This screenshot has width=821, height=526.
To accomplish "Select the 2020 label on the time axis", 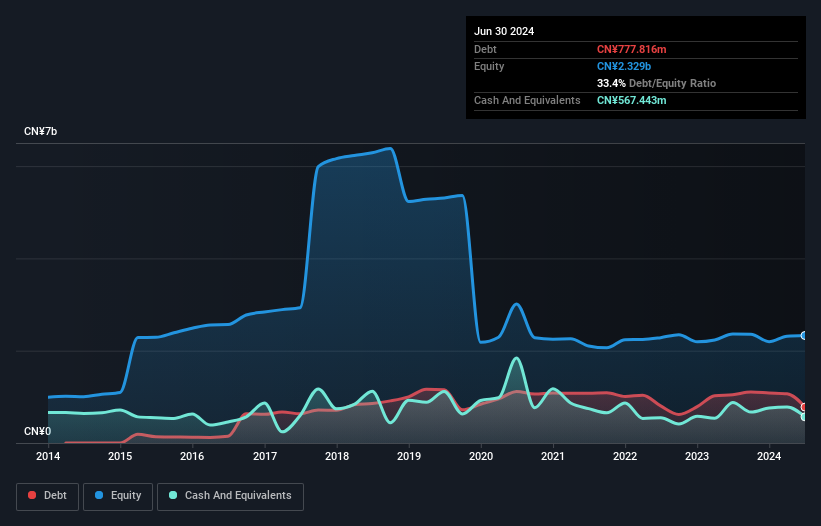I will point(481,456).
